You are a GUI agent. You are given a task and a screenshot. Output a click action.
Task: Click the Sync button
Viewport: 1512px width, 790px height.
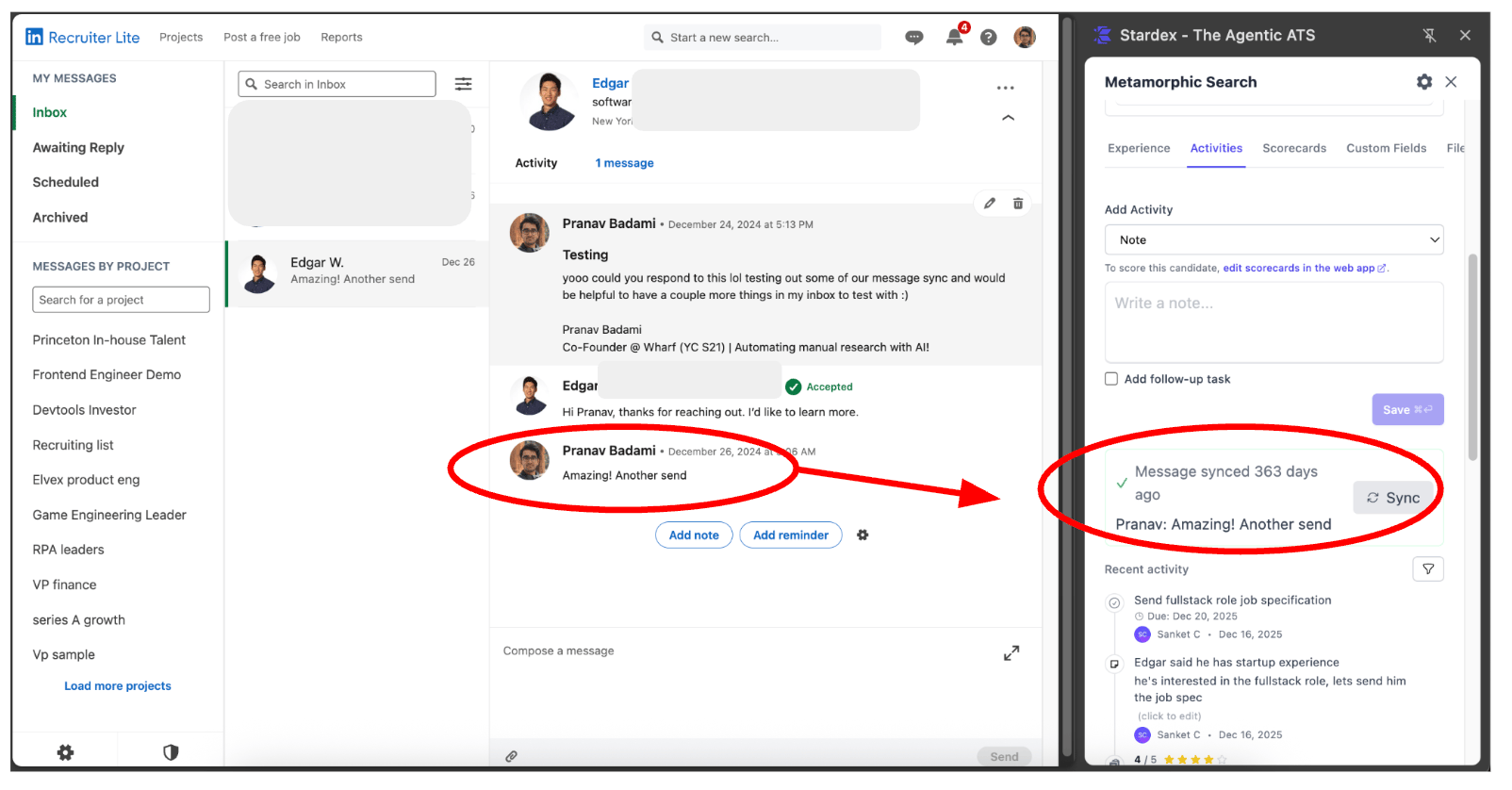1393,498
